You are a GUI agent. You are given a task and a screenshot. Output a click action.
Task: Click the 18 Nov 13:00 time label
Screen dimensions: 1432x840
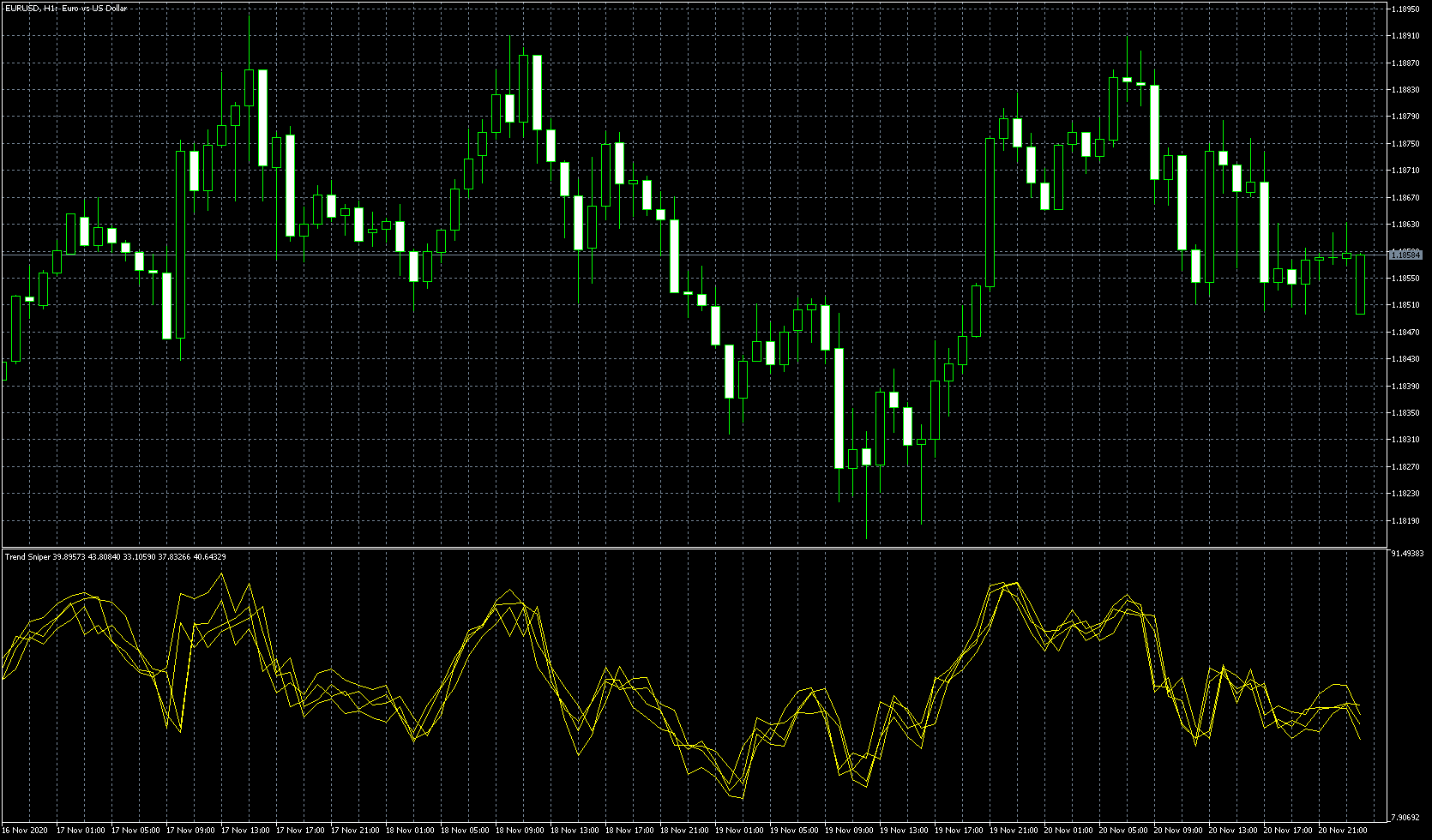[x=575, y=831]
